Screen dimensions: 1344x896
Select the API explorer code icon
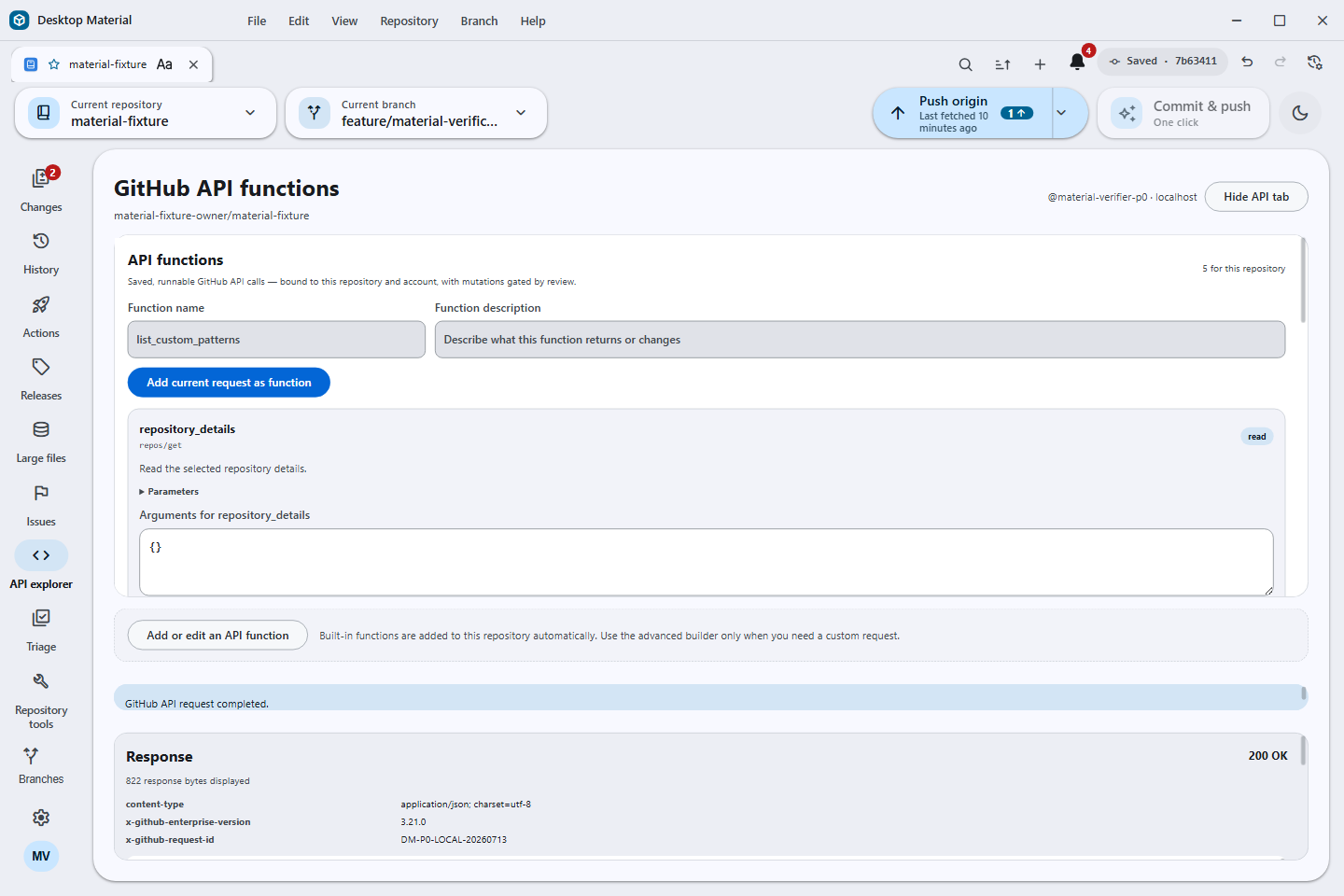point(41,555)
